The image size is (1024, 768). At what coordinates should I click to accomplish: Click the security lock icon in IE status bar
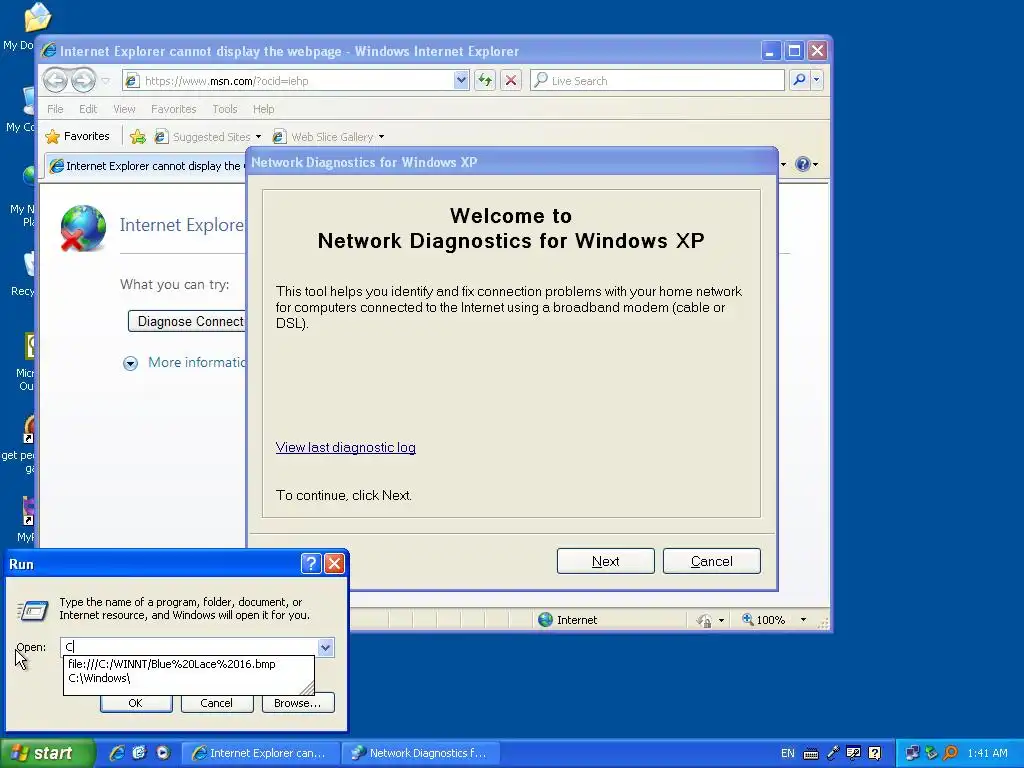[x=704, y=620]
